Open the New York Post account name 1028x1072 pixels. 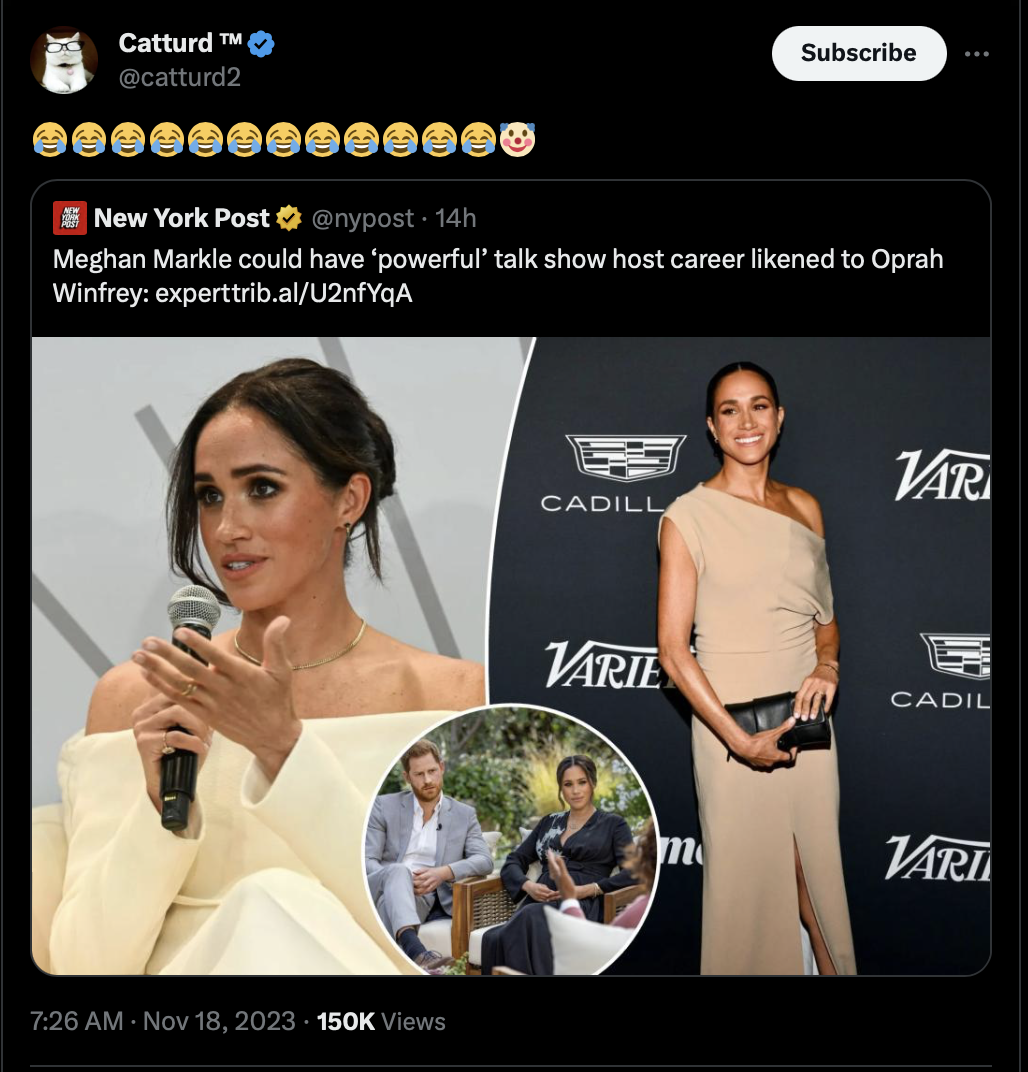(182, 218)
